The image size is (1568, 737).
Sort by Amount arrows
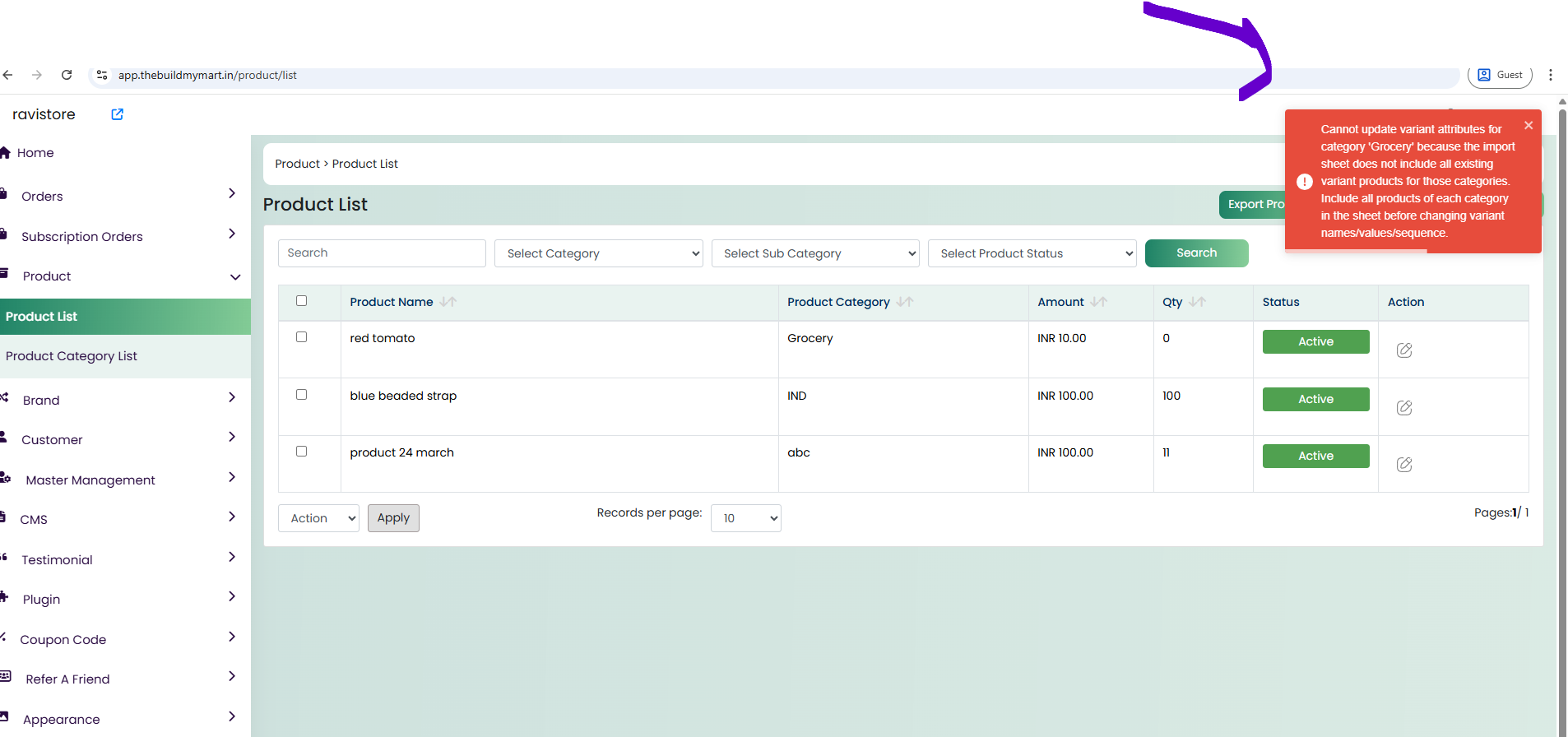coord(1099,302)
